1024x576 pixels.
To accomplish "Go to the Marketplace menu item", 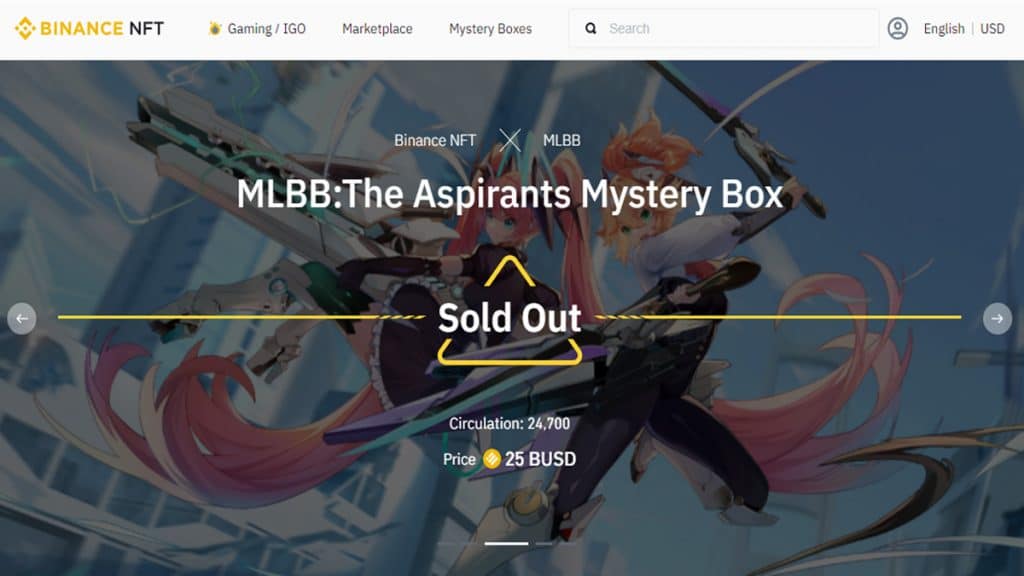I will (377, 29).
